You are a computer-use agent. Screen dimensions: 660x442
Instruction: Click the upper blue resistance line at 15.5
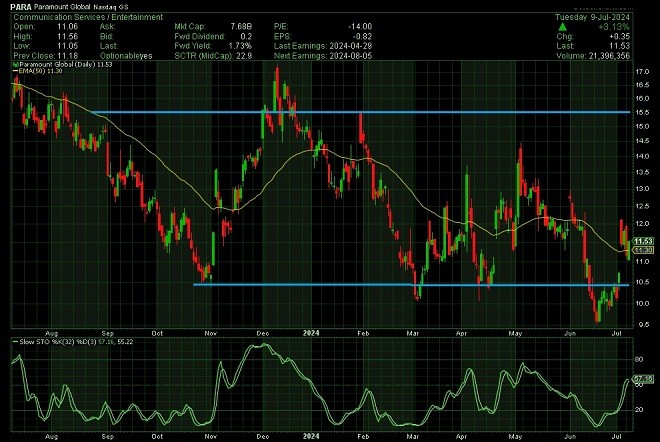(x=360, y=112)
